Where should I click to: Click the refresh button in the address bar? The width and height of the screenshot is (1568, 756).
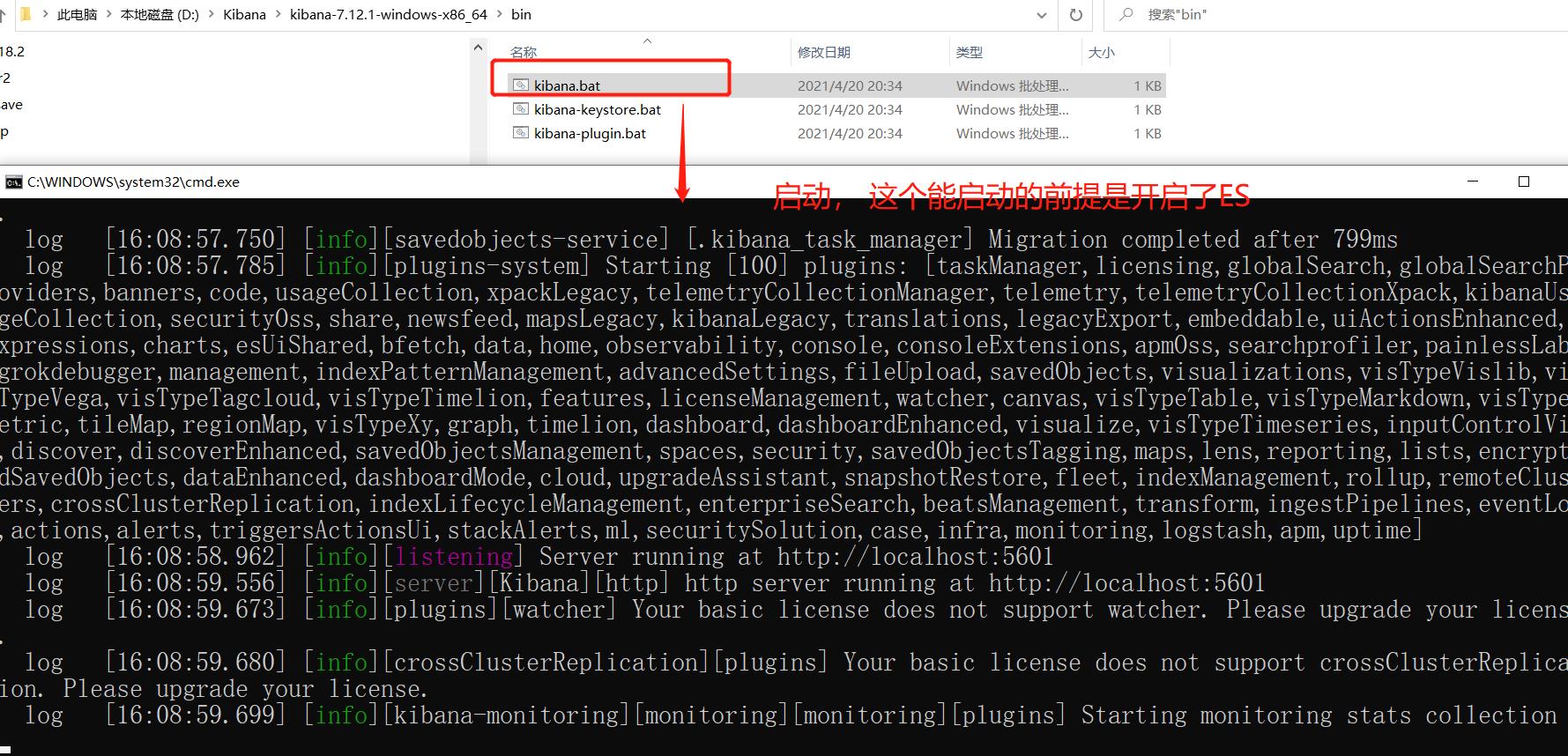[1075, 15]
